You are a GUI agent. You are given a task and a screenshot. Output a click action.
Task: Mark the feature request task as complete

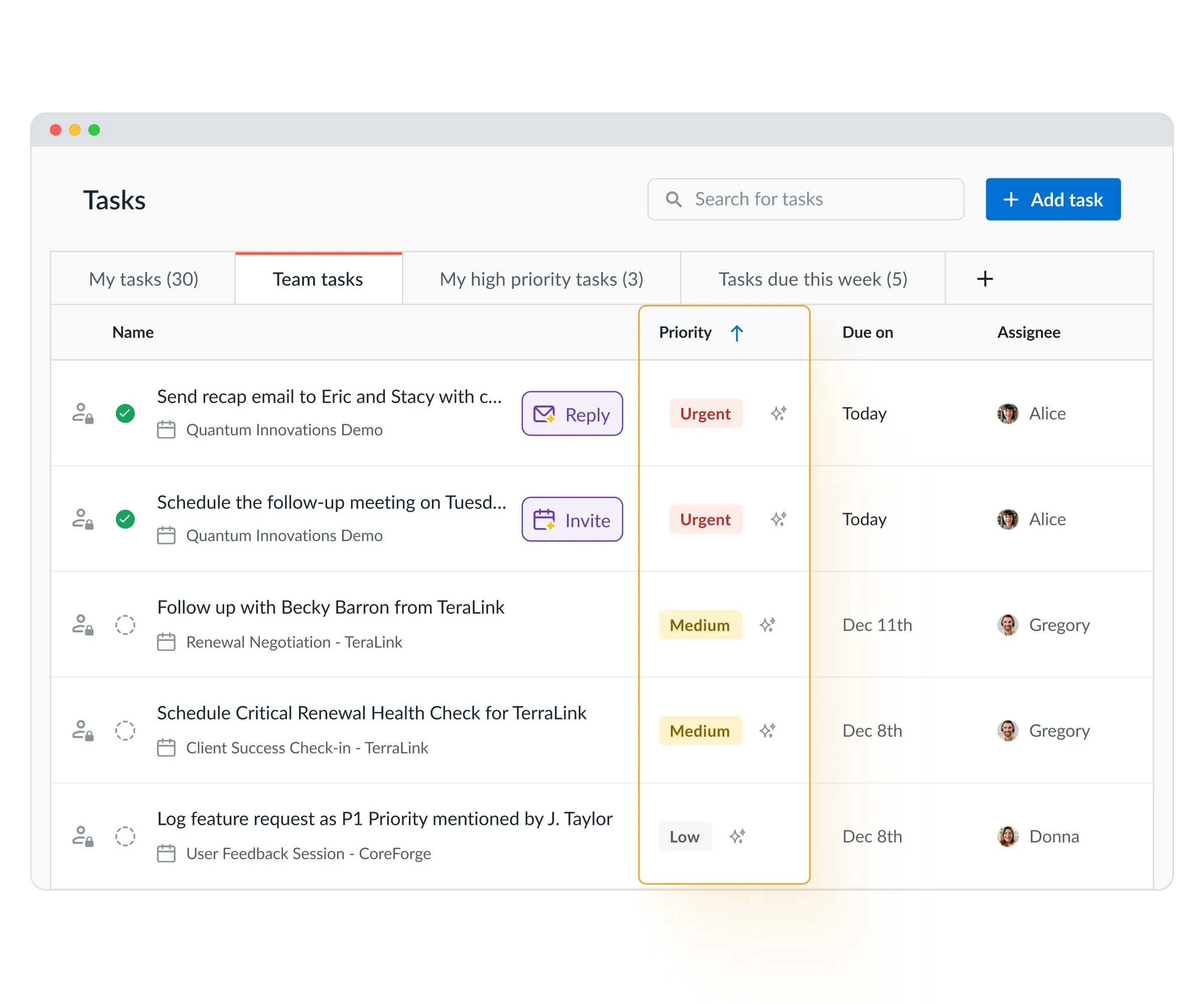(125, 836)
